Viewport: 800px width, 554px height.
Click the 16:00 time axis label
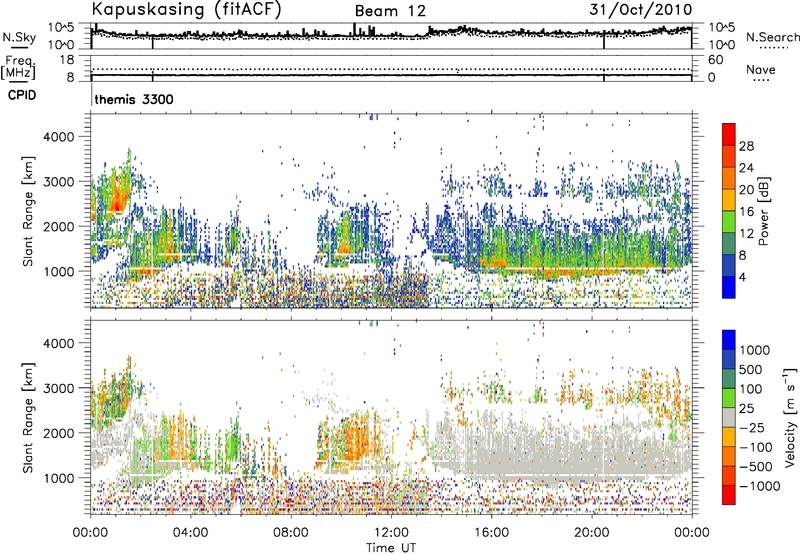[x=491, y=532]
